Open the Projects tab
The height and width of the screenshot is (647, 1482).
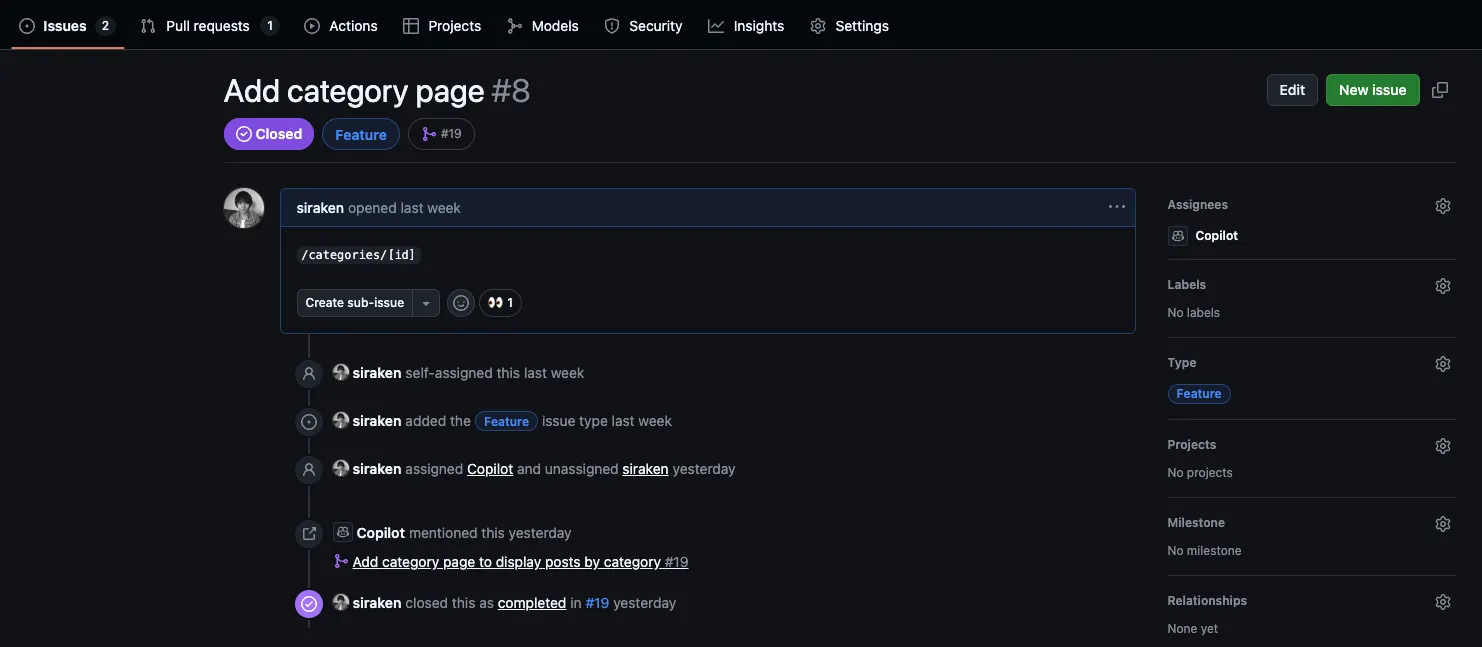[444, 23]
